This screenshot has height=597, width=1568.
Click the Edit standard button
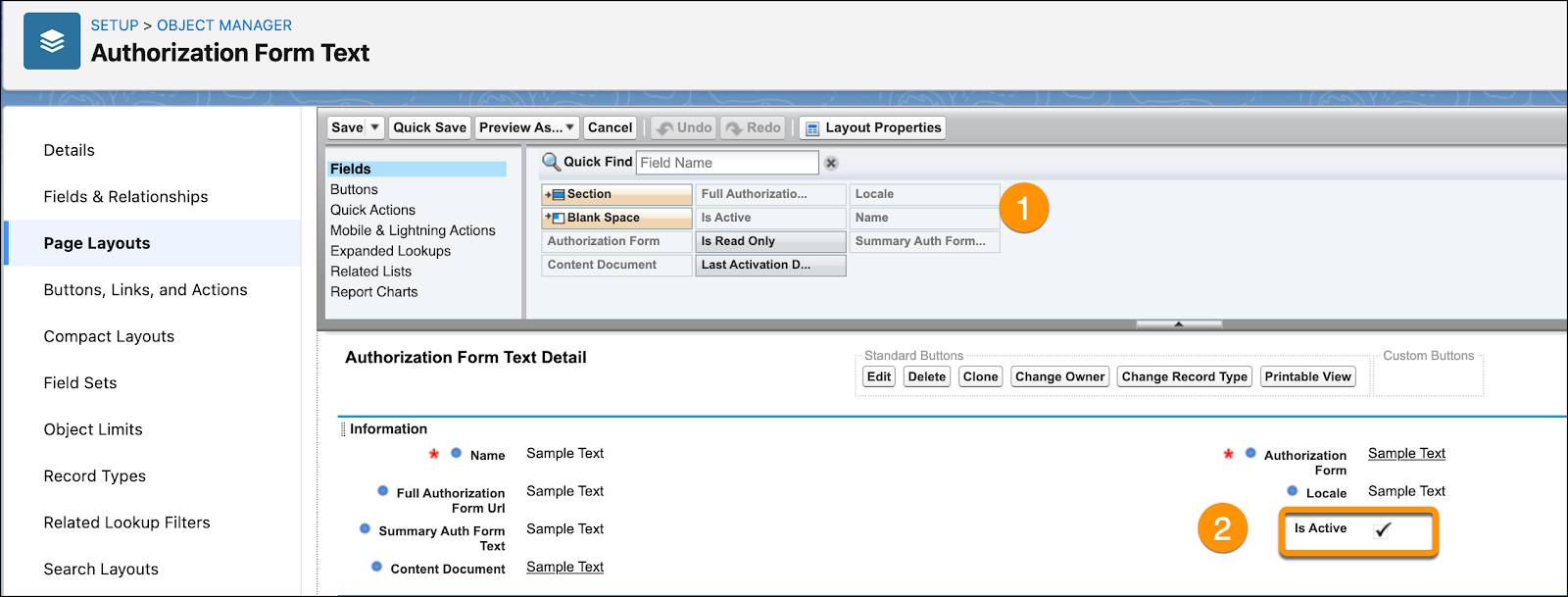(879, 376)
